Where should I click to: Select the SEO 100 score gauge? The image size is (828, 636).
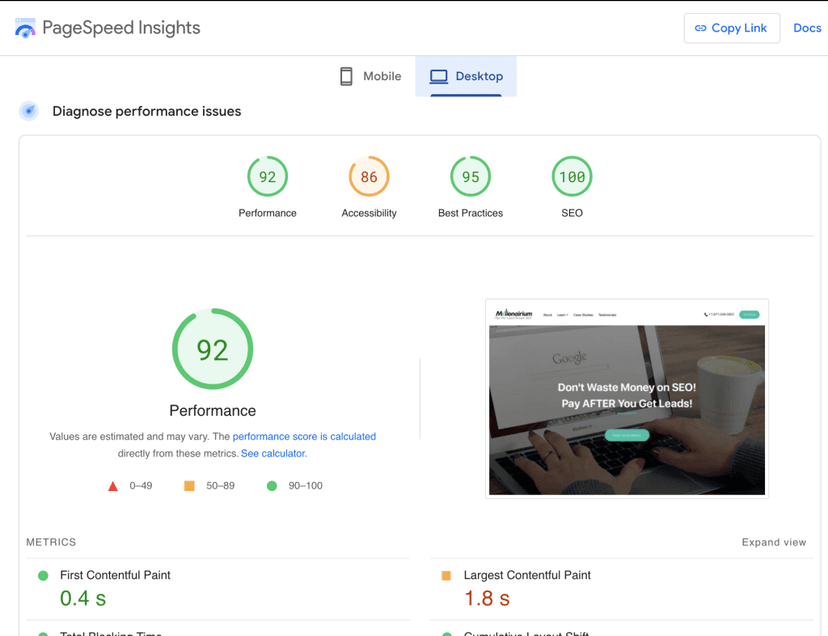tap(572, 177)
